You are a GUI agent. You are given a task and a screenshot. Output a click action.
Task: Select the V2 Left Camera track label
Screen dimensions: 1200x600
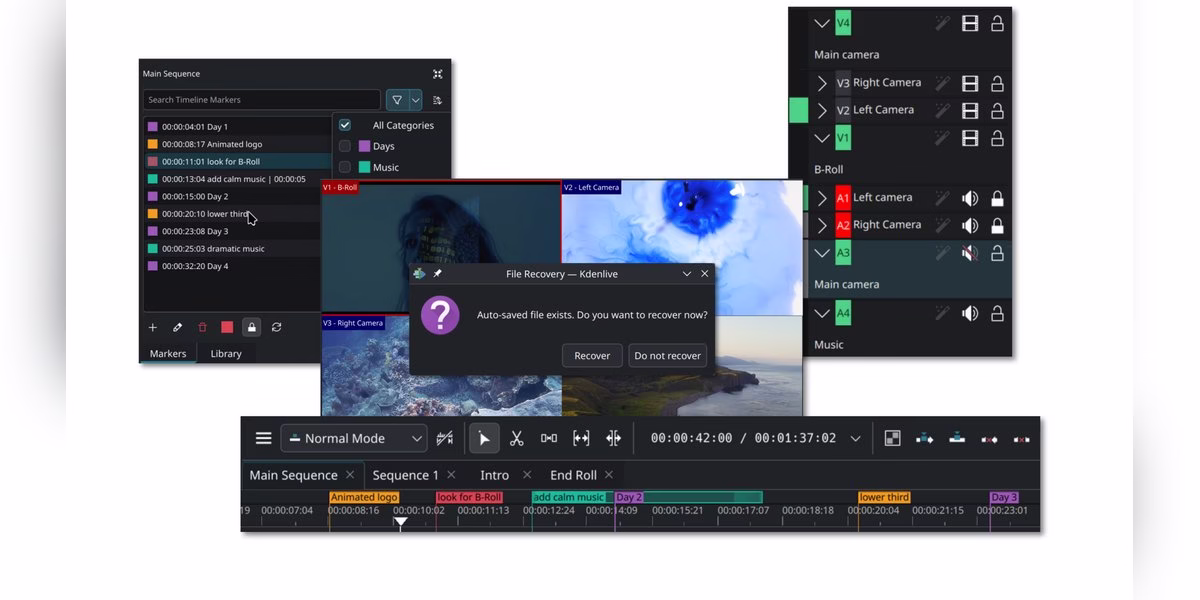tap(883, 110)
